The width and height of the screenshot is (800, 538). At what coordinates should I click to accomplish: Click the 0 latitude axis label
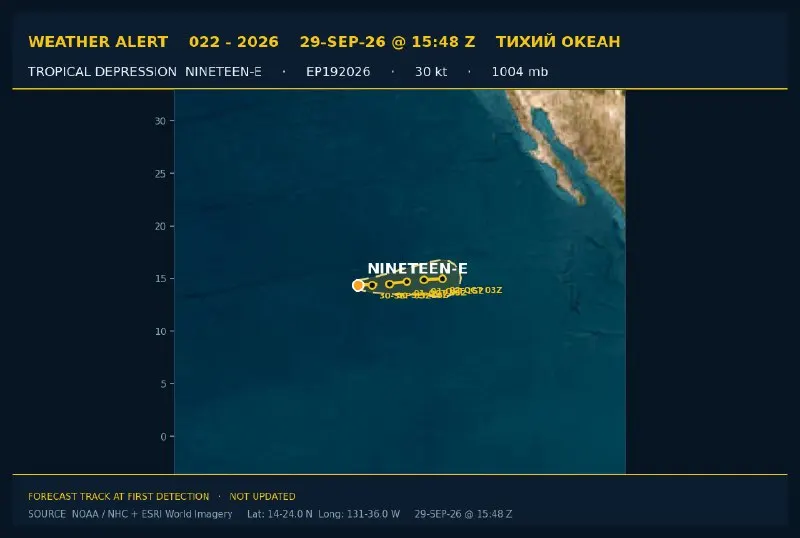click(163, 436)
